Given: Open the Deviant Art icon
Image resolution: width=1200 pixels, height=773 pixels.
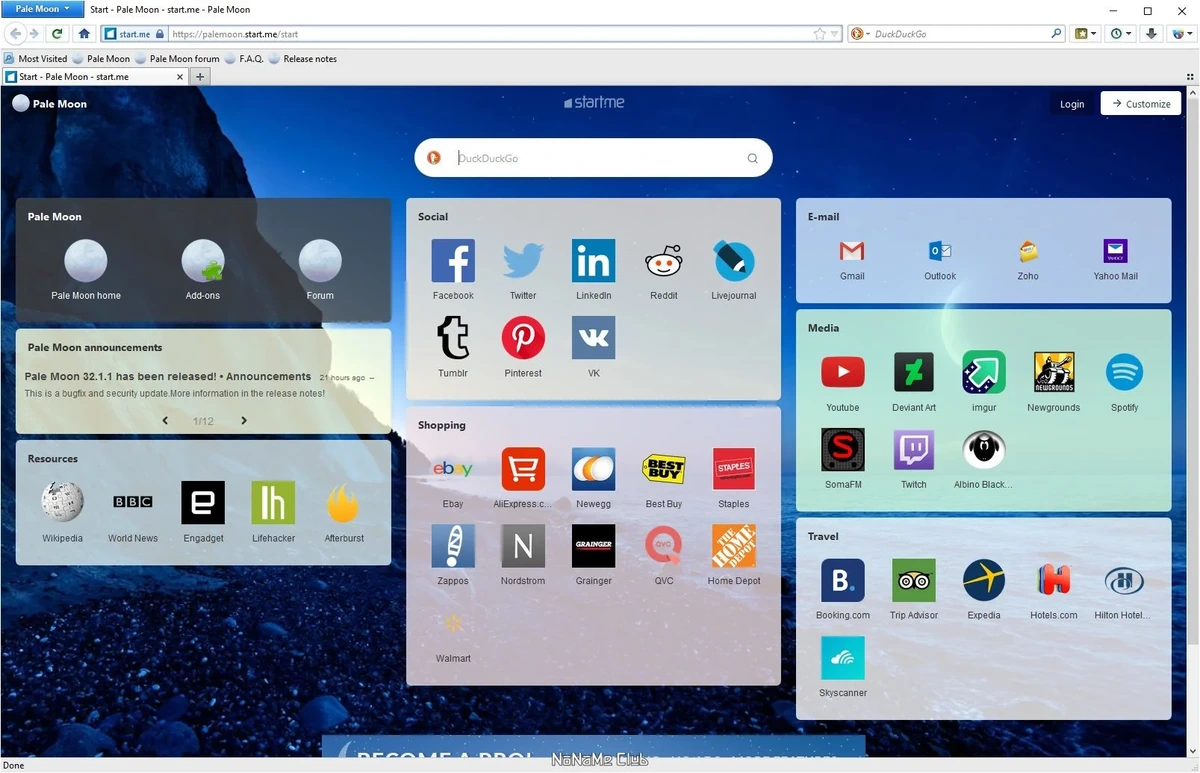Looking at the screenshot, I should 914,372.
